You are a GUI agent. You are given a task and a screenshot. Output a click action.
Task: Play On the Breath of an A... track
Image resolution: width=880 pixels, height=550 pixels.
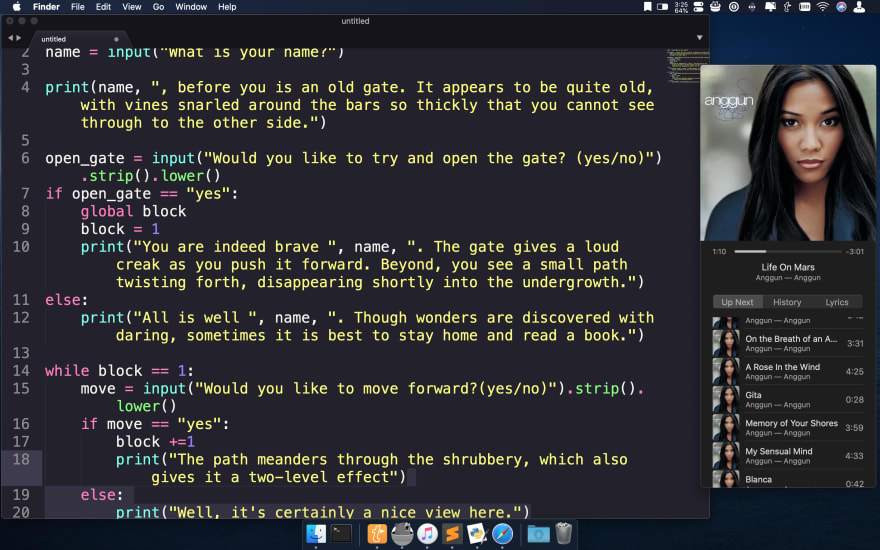(788, 343)
